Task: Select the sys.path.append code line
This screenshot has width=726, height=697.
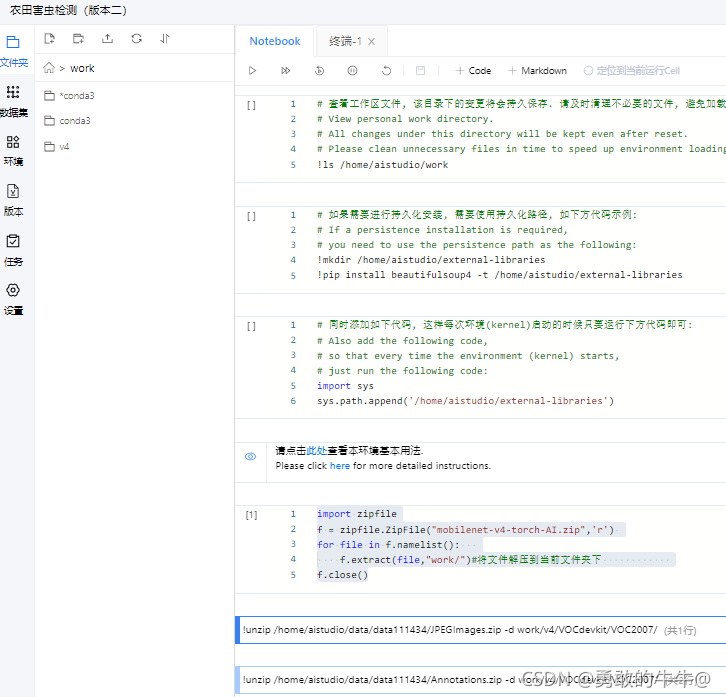Action: click(465, 401)
